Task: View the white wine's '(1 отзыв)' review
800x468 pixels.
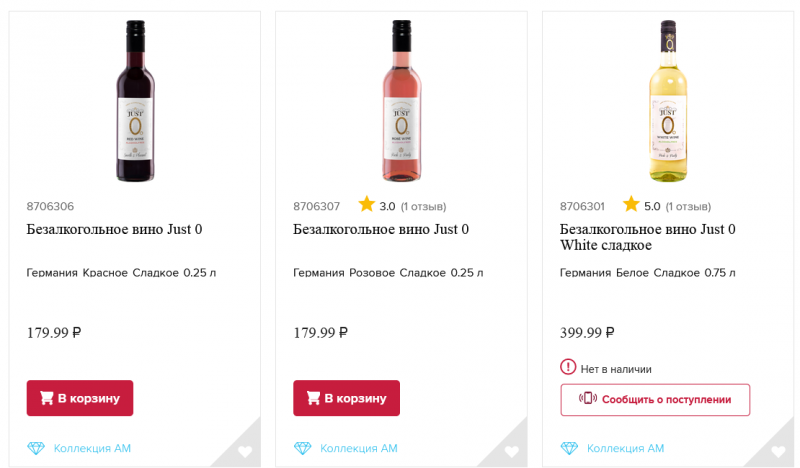Action: (x=688, y=207)
